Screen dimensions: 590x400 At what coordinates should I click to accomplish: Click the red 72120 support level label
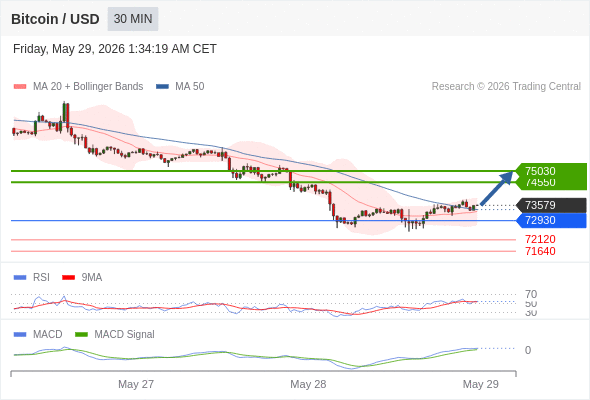[540, 239]
